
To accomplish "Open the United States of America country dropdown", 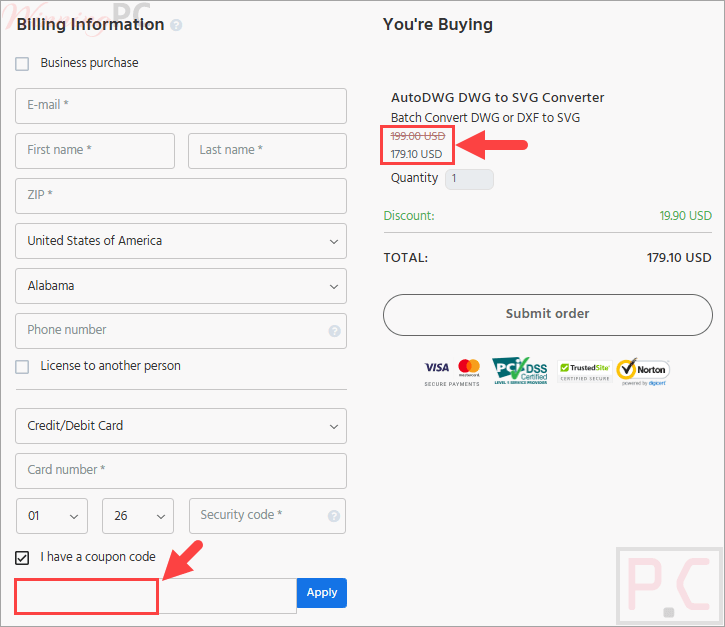I will pyautogui.click(x=181, y=241).
